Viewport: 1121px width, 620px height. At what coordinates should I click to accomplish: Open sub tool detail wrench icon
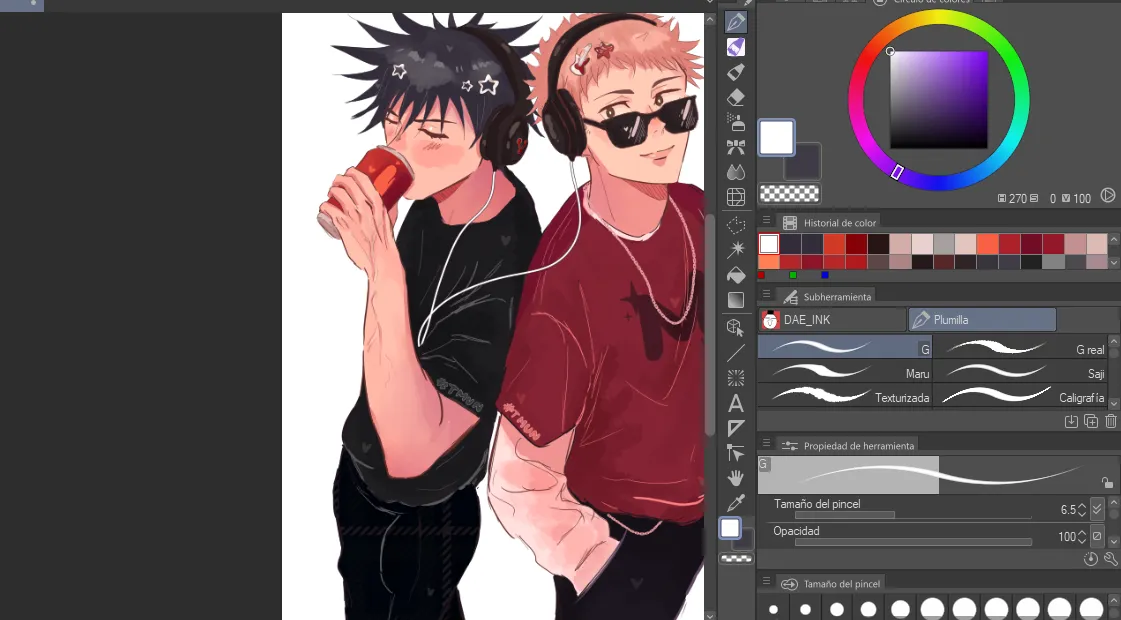(x=1110, y=559)
